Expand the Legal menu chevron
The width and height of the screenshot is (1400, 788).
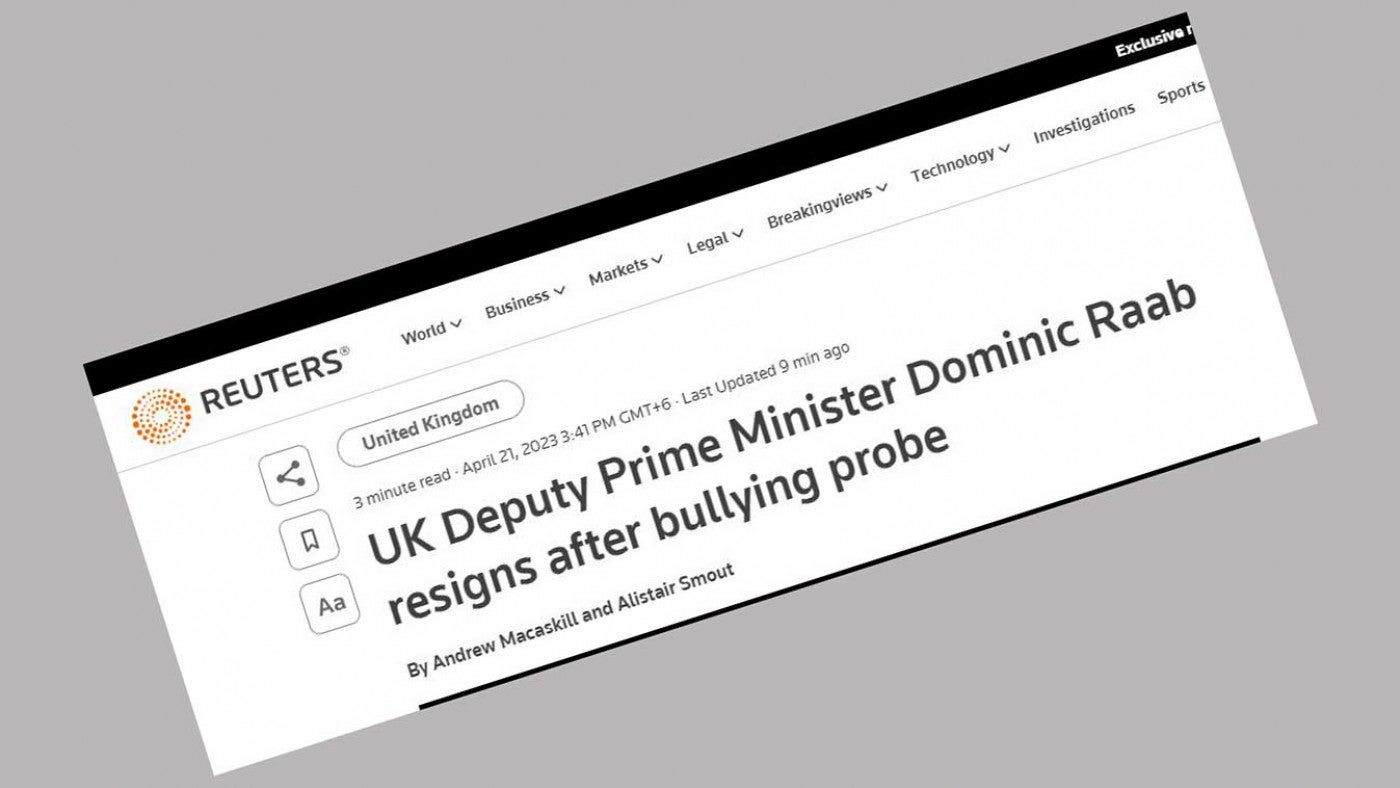[738, 235]
